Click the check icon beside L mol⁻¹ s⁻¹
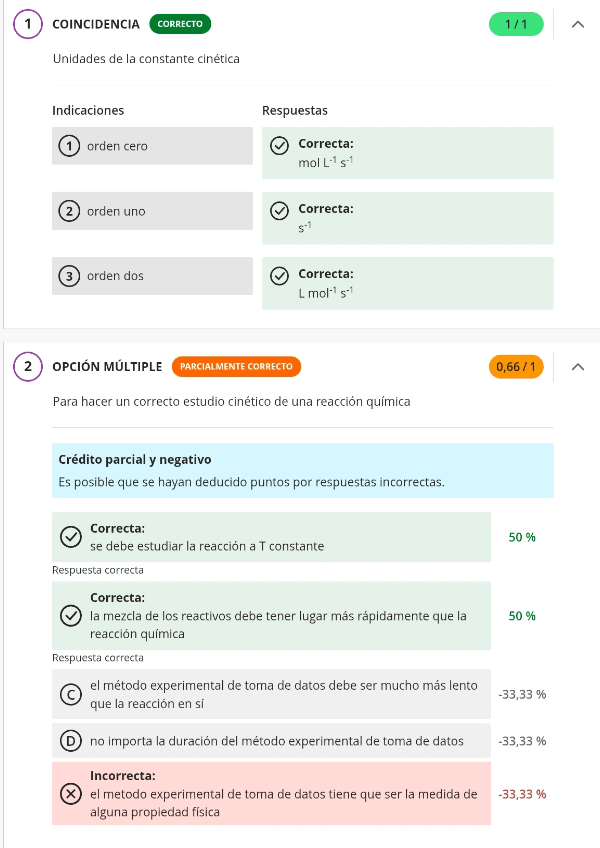Viewport: 600px width, 848px height. (x=280, y=275)
